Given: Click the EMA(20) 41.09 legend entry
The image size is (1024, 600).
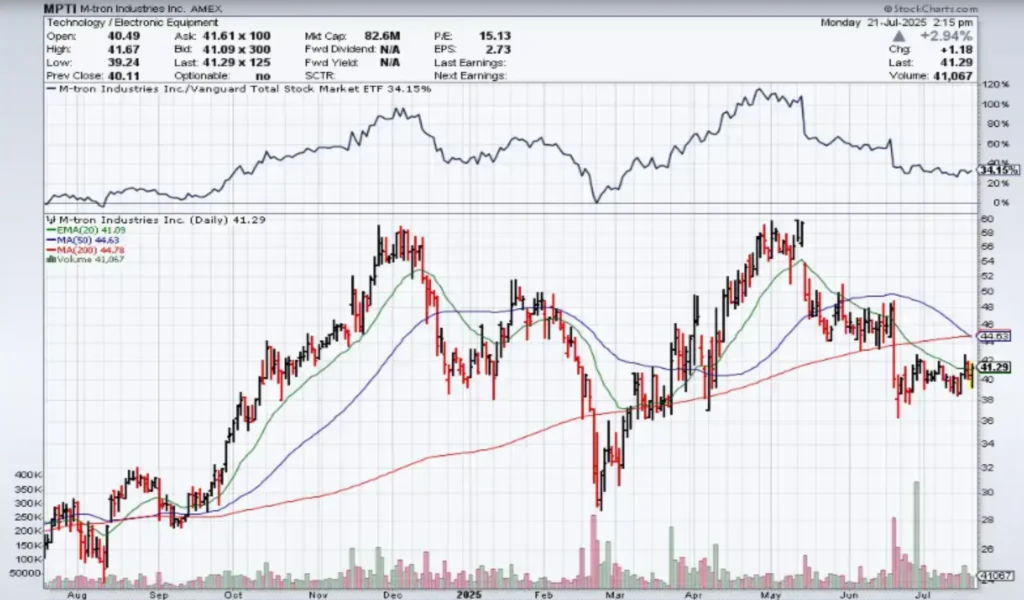Looking at the screenshot, I should 86,230.
